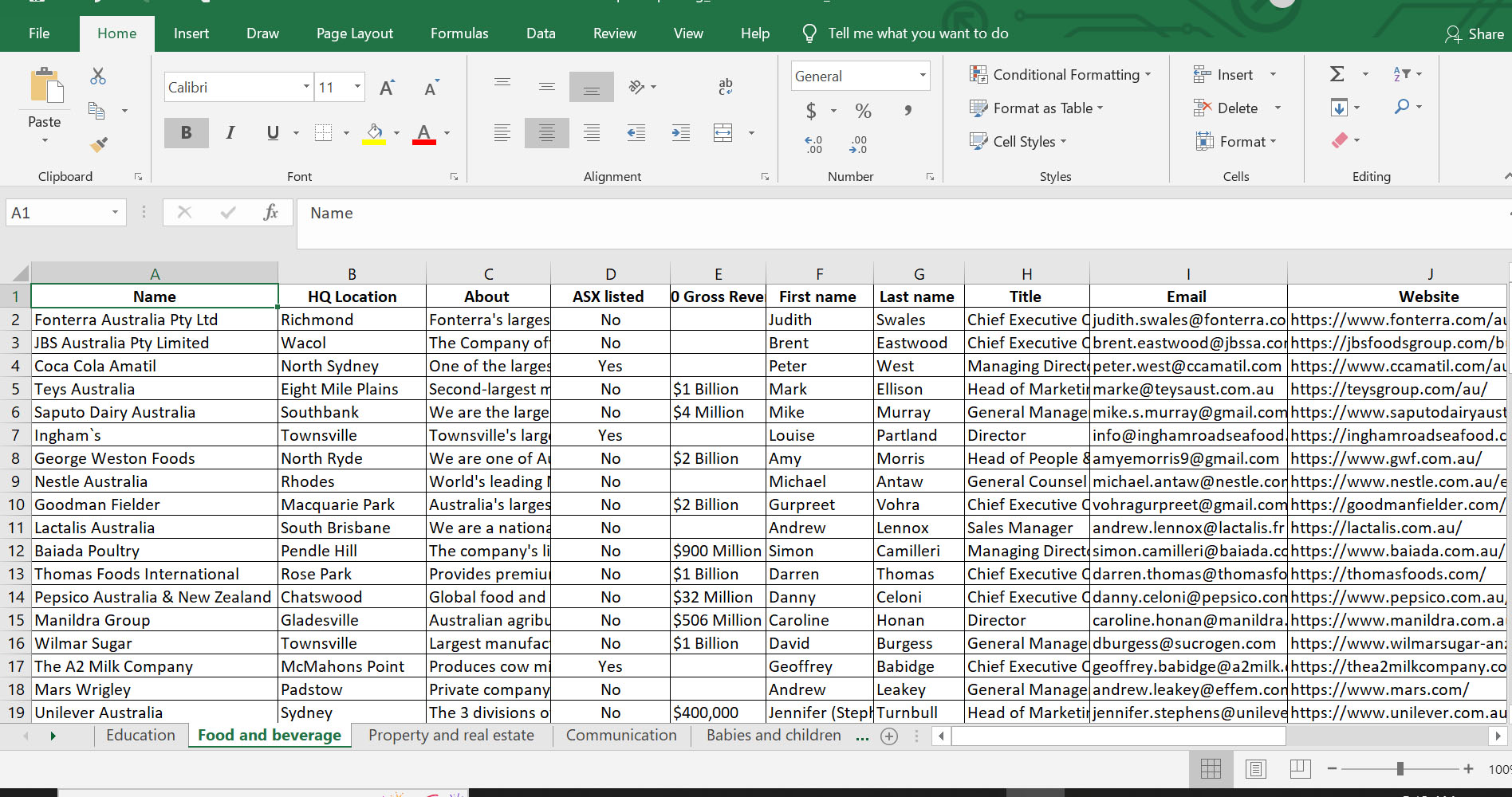Viewport: 1512px width, 797px height.
Task: Click the Page Layout view button
Action: [x=1256, y=769]
